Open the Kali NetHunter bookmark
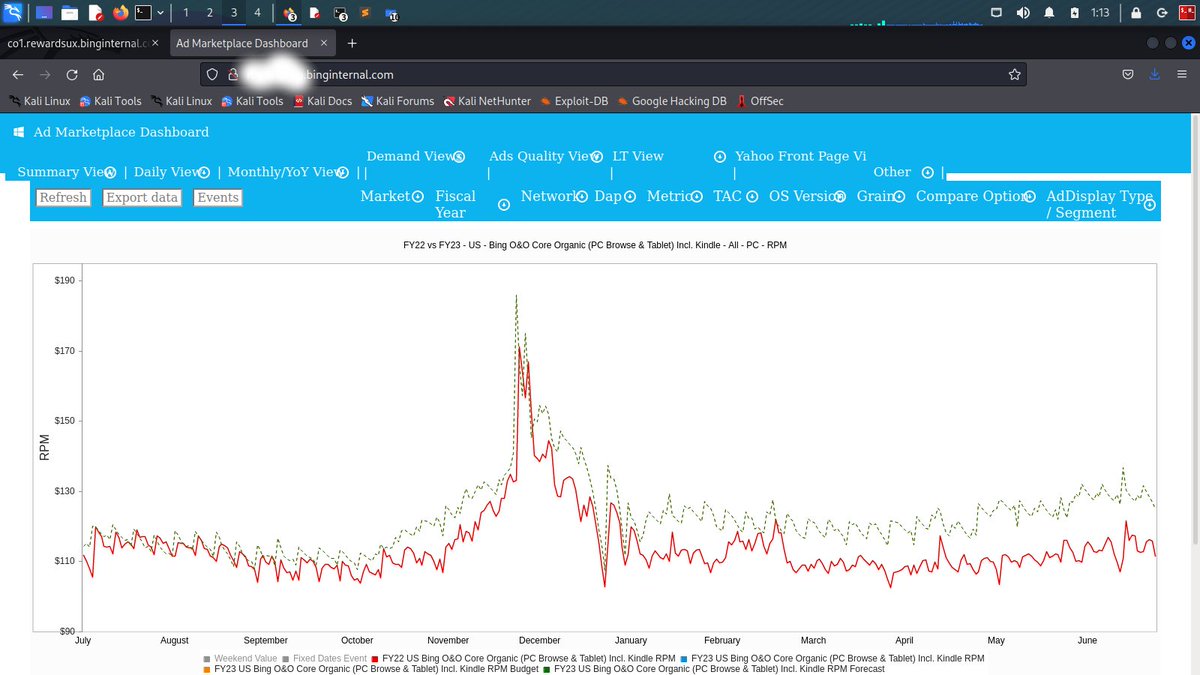Screen dimensions: 1200x675 [489, 101]
